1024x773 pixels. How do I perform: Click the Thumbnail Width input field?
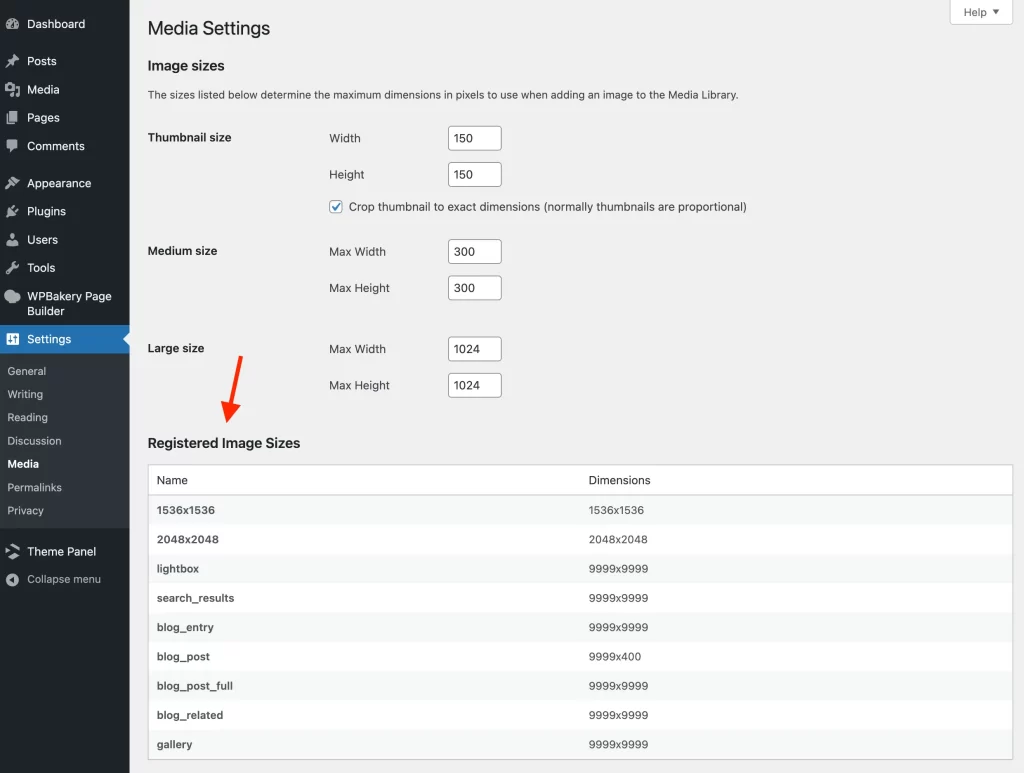pos(474,138)
